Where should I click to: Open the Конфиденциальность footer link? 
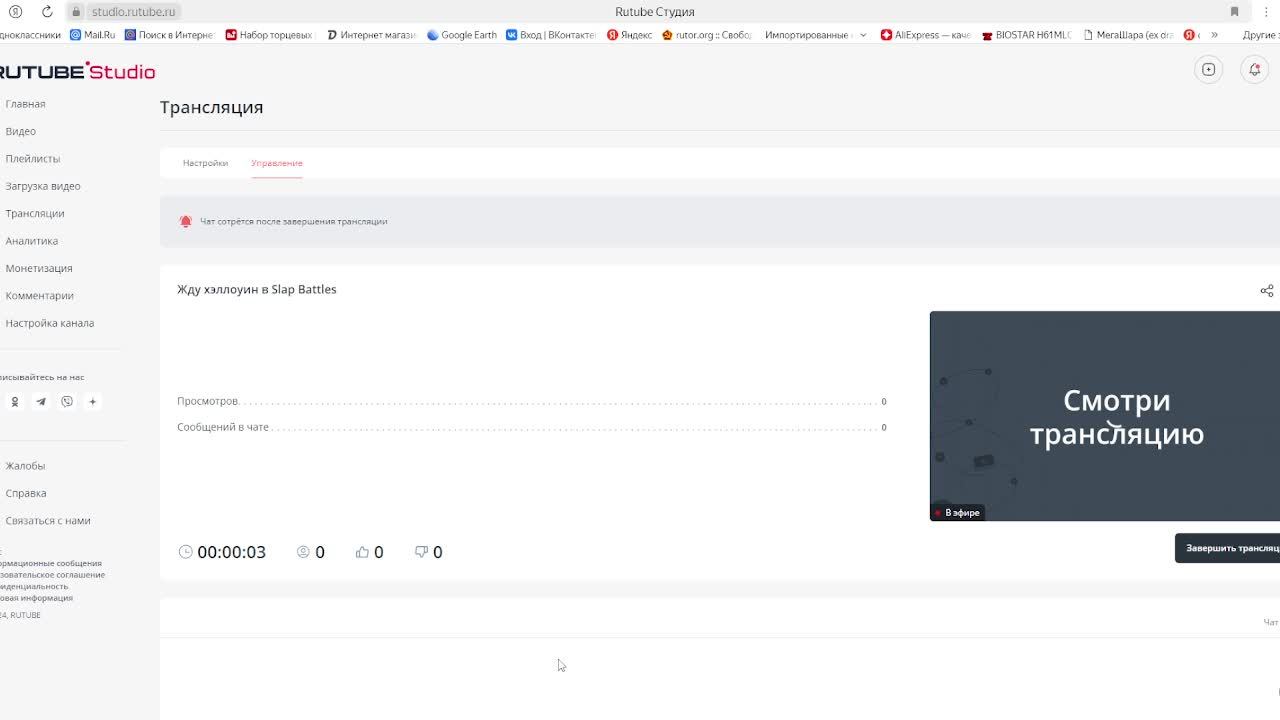pyautogui.click(x=34, y=586)
